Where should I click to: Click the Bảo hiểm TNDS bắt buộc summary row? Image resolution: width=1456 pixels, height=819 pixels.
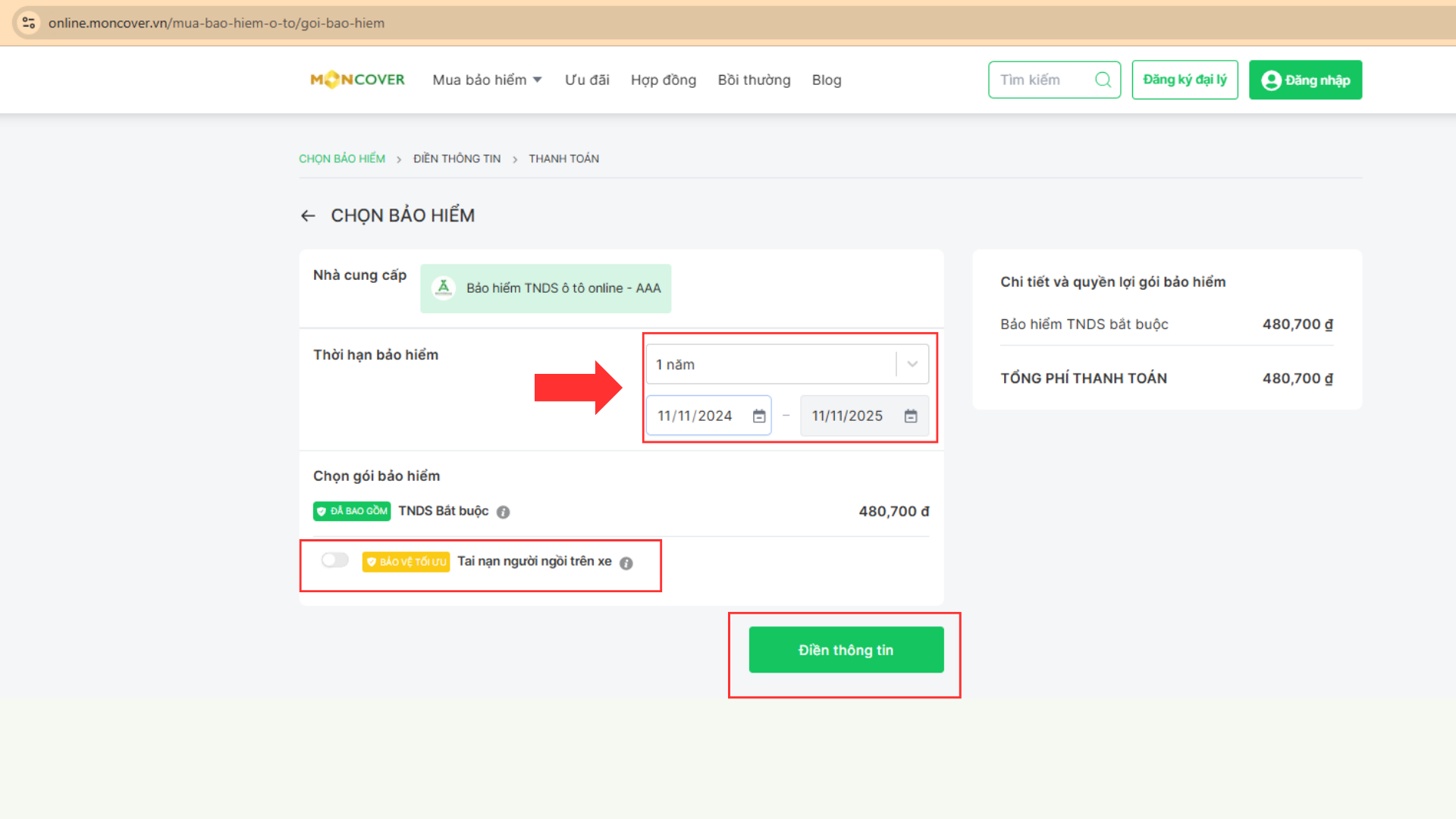(1166, 325)
